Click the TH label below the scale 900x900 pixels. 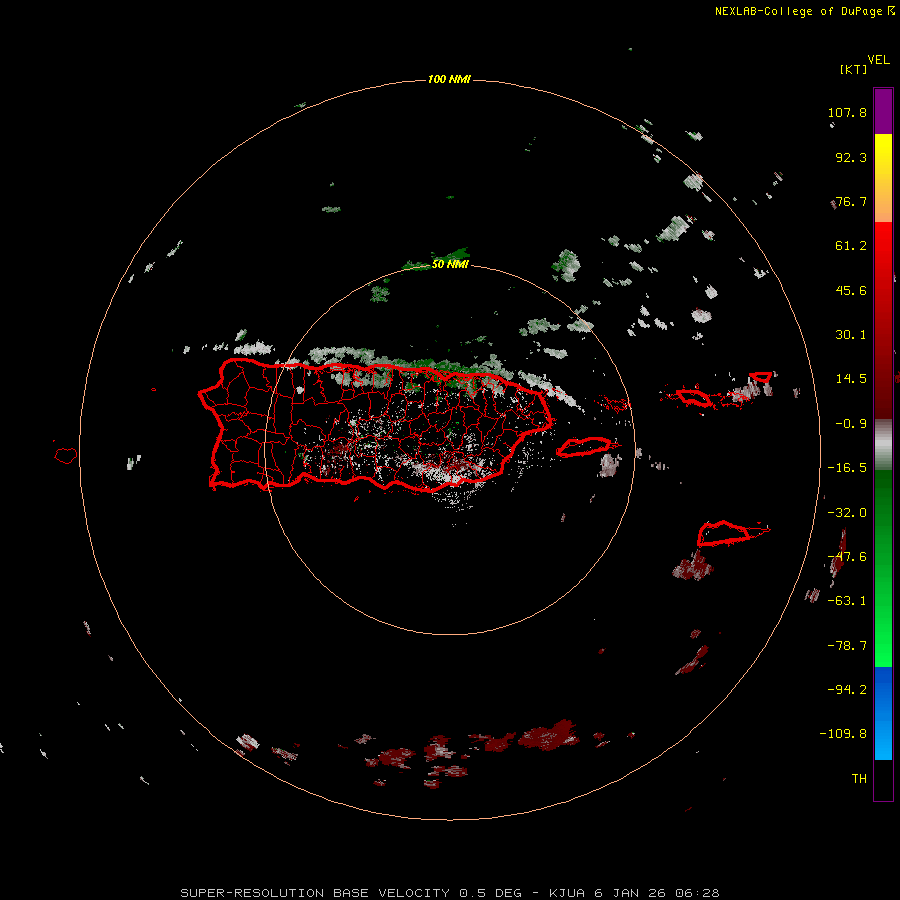859,779
